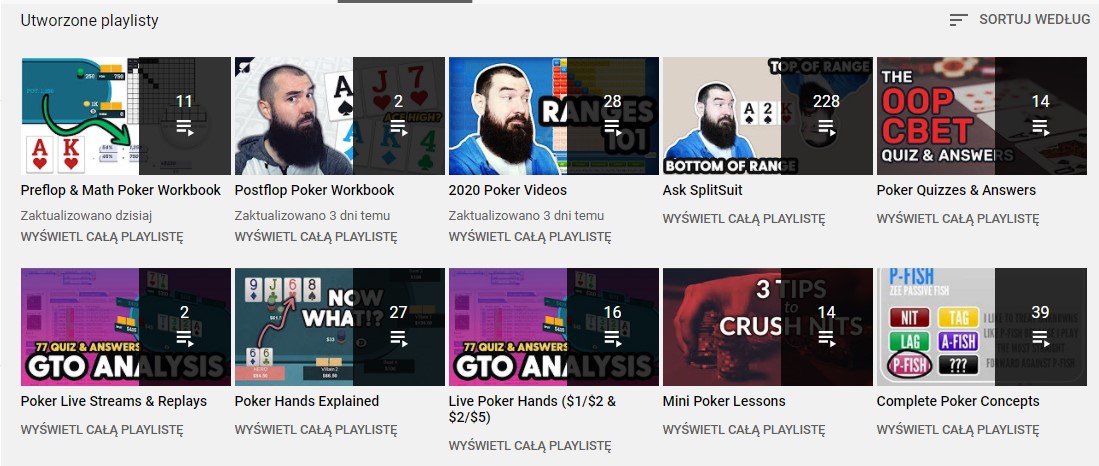
Task: Click the playlist icon on Poker Quizzes & Answers thumbnail
Action: coord(1041,128)
